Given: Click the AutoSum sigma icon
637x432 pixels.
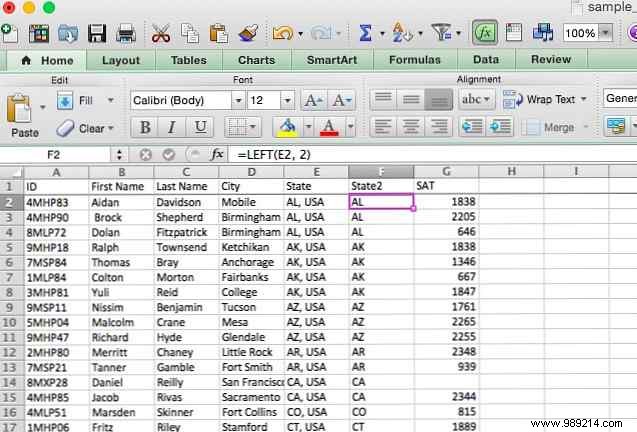Looking at the screenshot, I should 365,33.
